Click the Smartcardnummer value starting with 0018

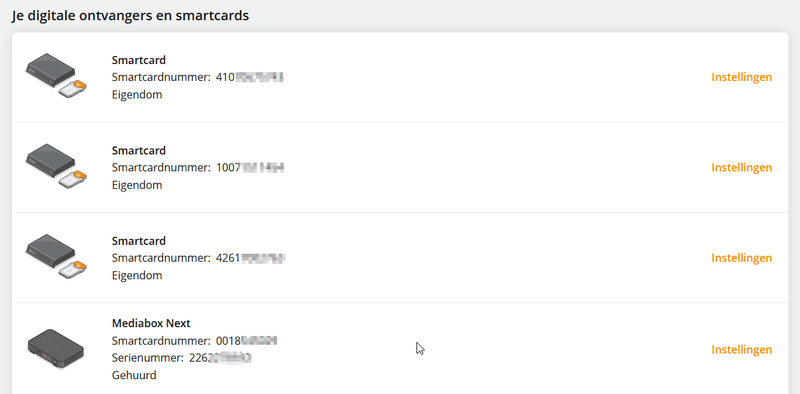tap(246, 340)
